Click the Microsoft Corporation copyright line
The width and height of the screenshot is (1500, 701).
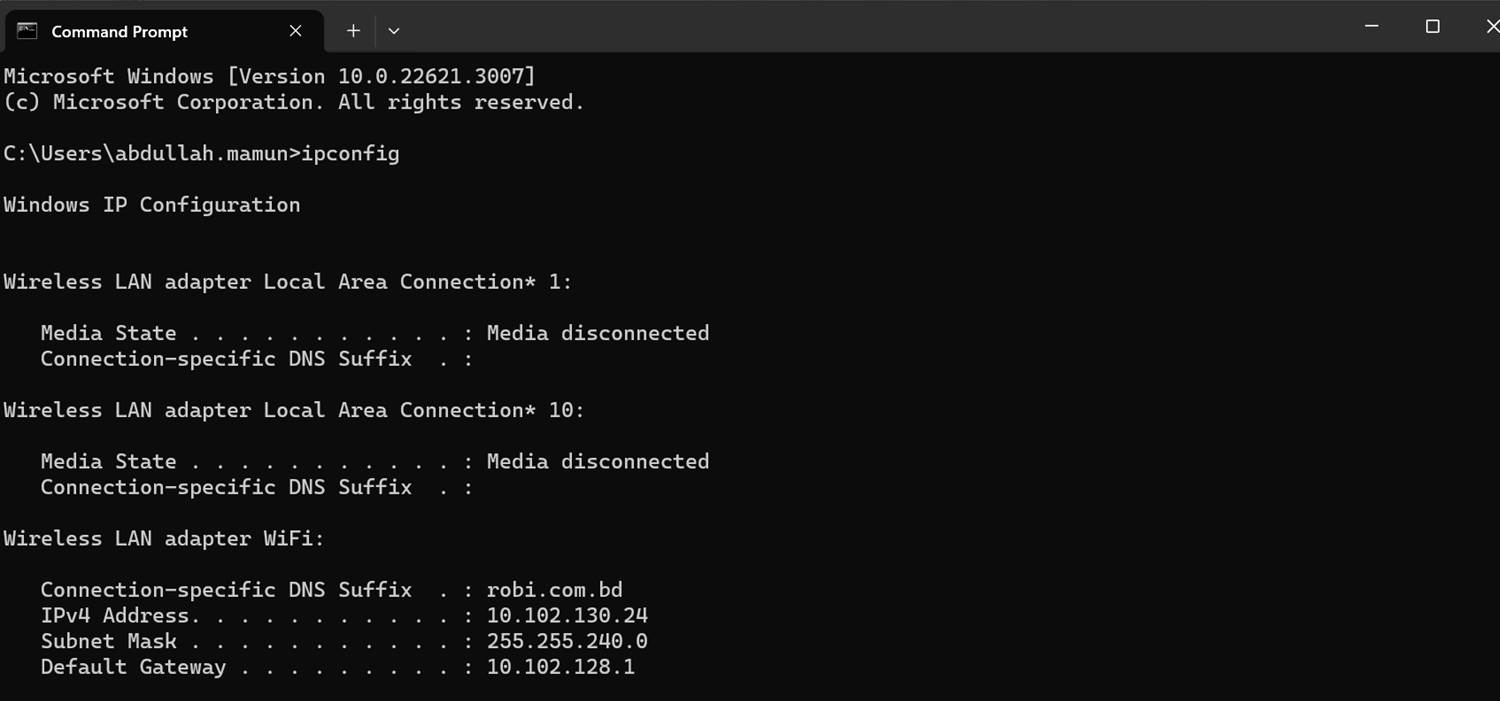coord(293,102)
